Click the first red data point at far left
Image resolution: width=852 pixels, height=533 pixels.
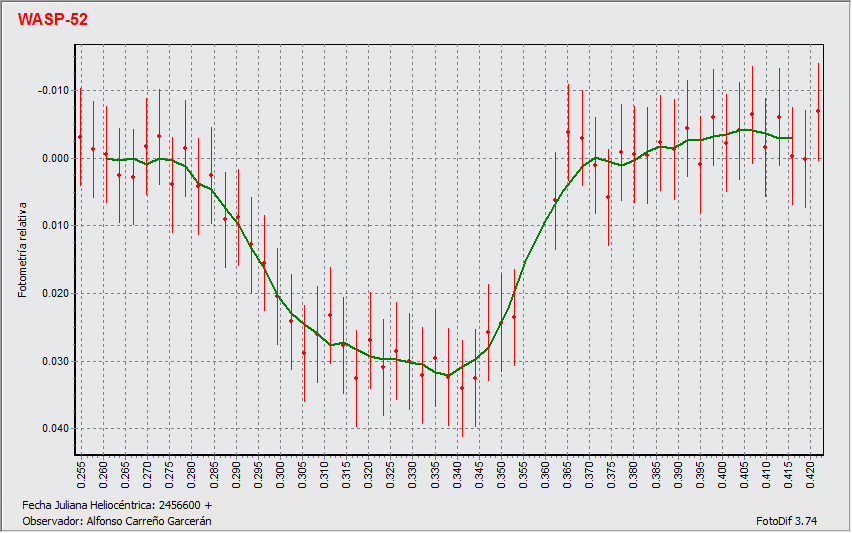[x=80, y=137]
